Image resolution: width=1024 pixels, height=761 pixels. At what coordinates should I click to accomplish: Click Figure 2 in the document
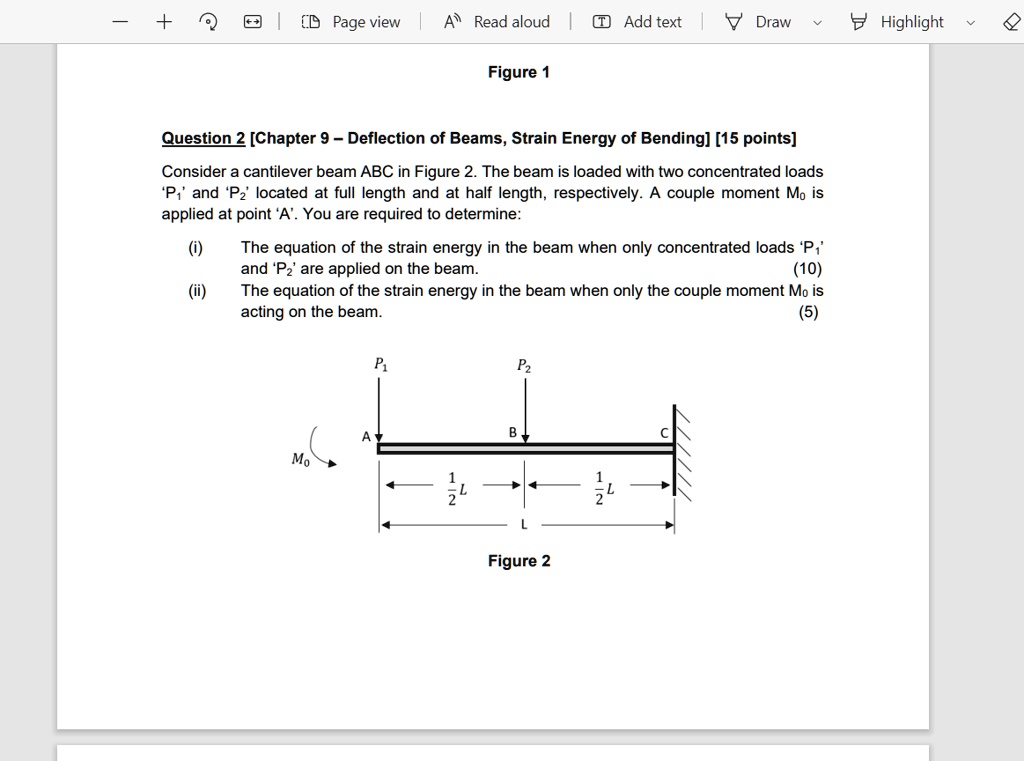click(518, 561)
